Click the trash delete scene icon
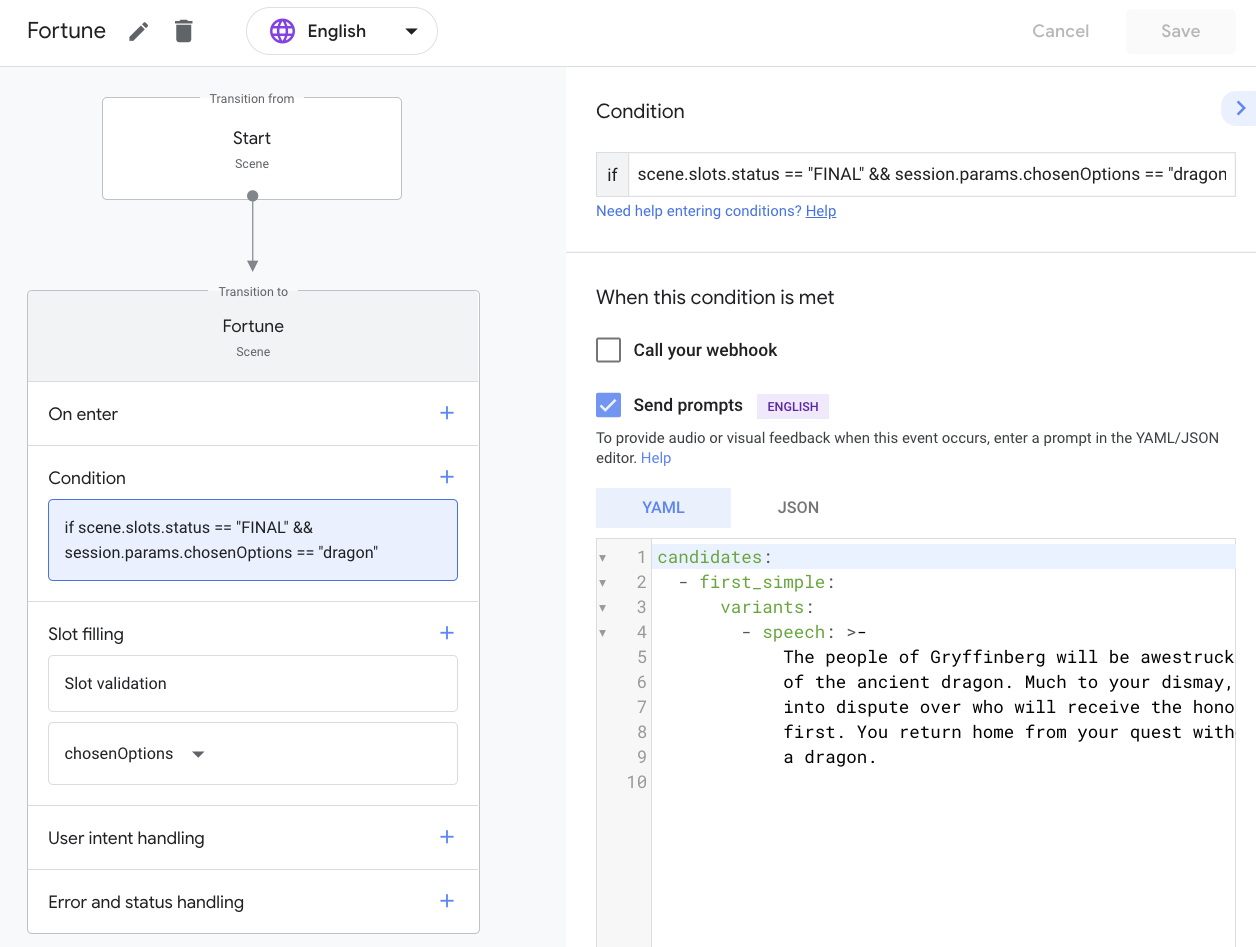 [x=183, y=32]
